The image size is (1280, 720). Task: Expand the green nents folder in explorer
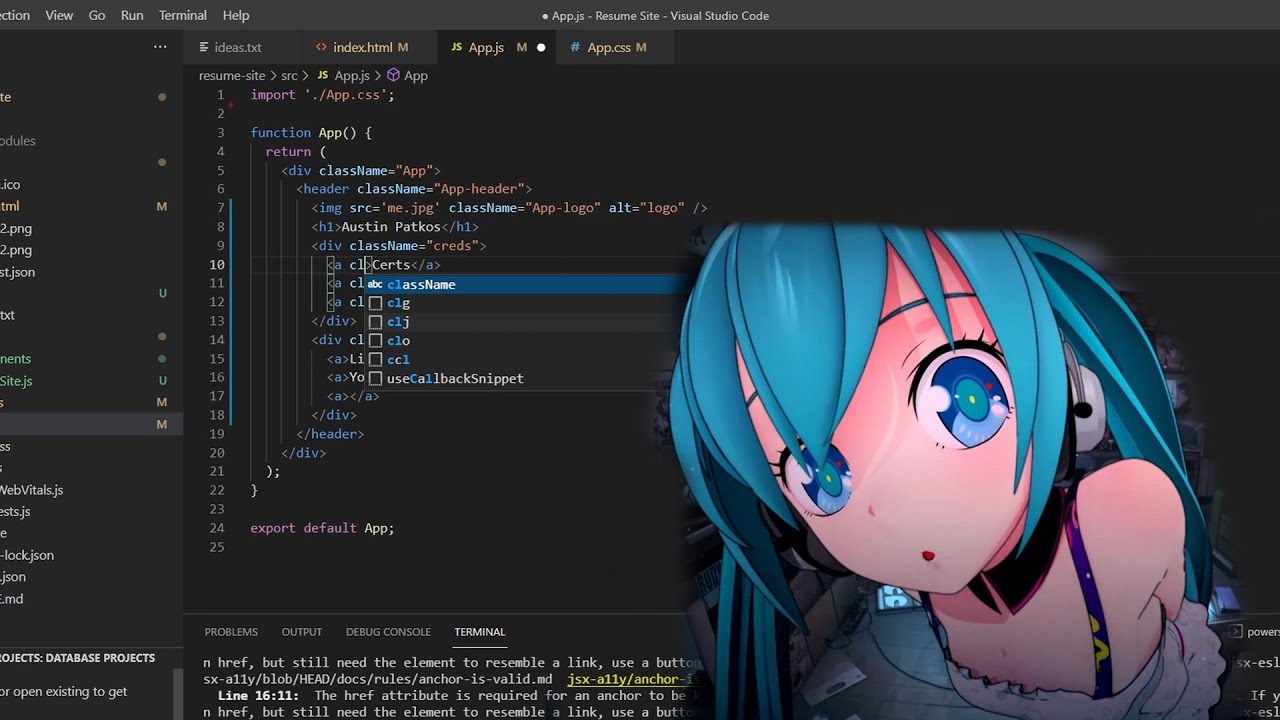(15, 359)
